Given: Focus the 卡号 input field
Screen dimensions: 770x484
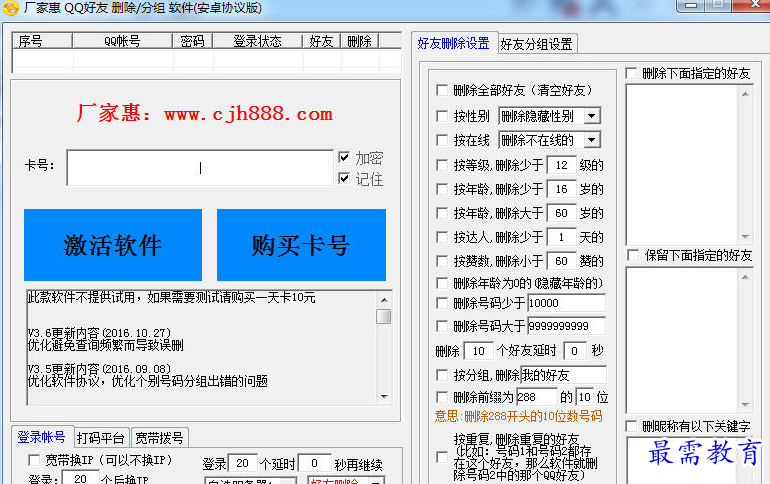Looking at the screenshot, I should (200, 168).
